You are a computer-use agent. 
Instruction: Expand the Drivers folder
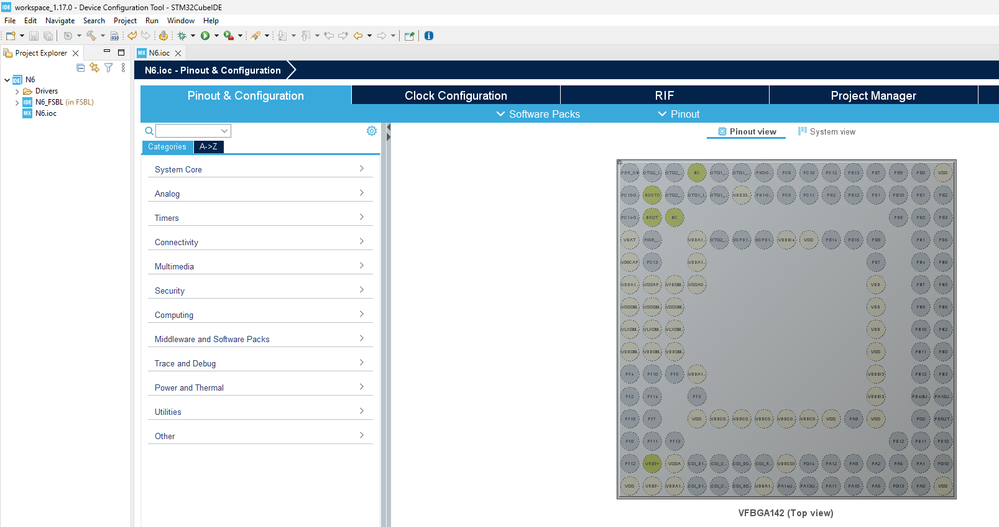click(x=17, y=91)
